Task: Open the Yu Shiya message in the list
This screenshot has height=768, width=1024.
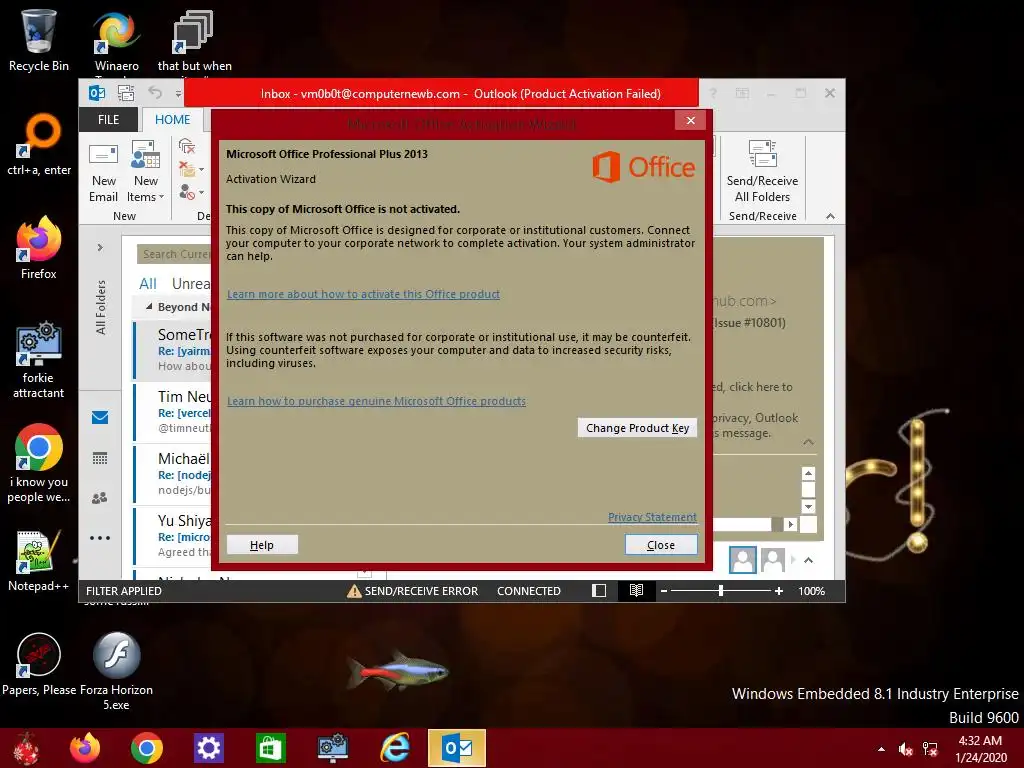Action: pyautogui.click(x=172, y=536)
